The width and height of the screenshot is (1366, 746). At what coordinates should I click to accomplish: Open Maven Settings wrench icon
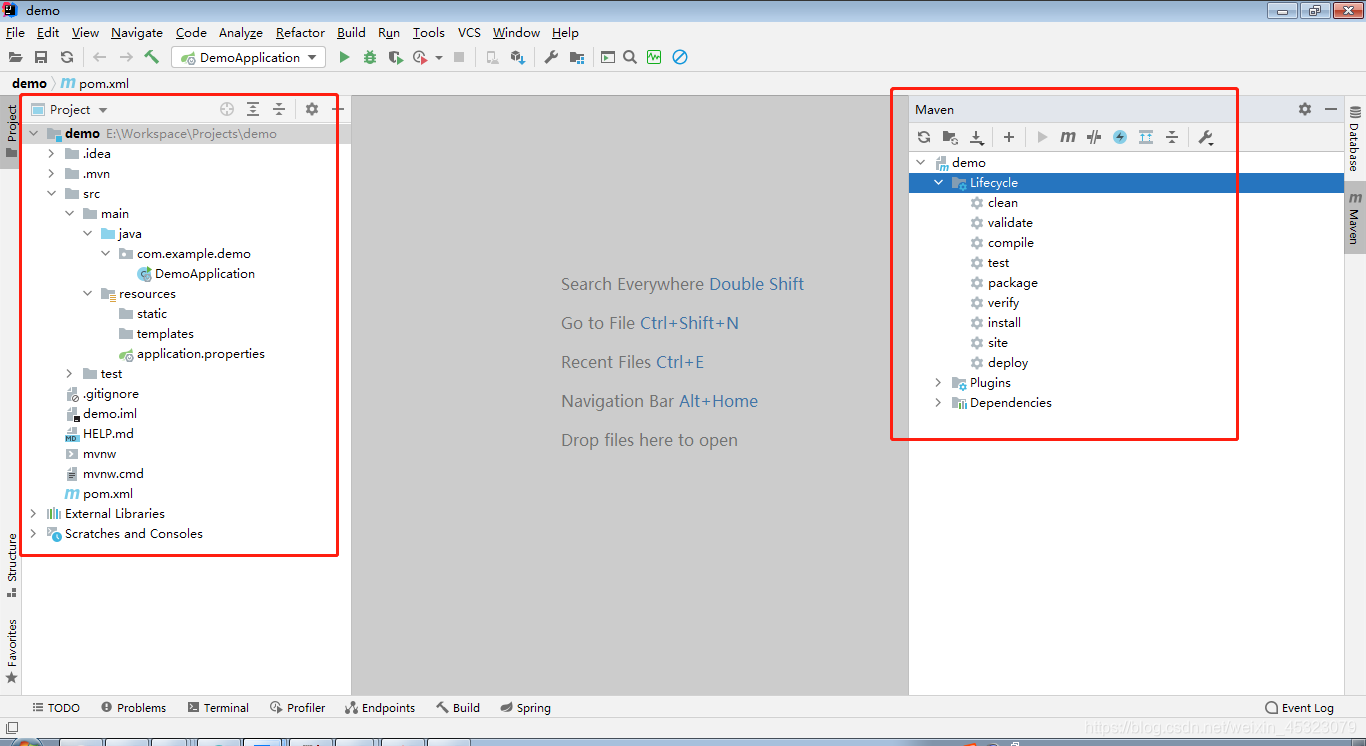(x=1206, y=137)
